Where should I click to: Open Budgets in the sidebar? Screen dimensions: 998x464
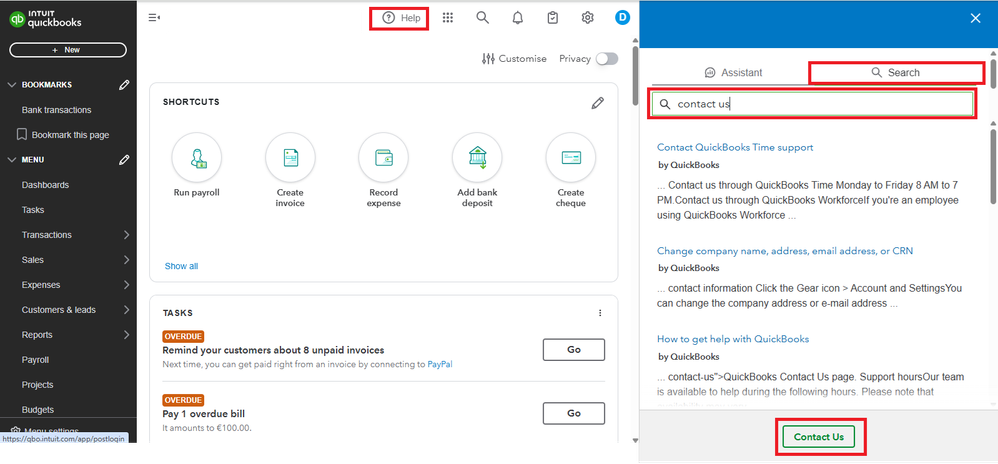(38, 410)
